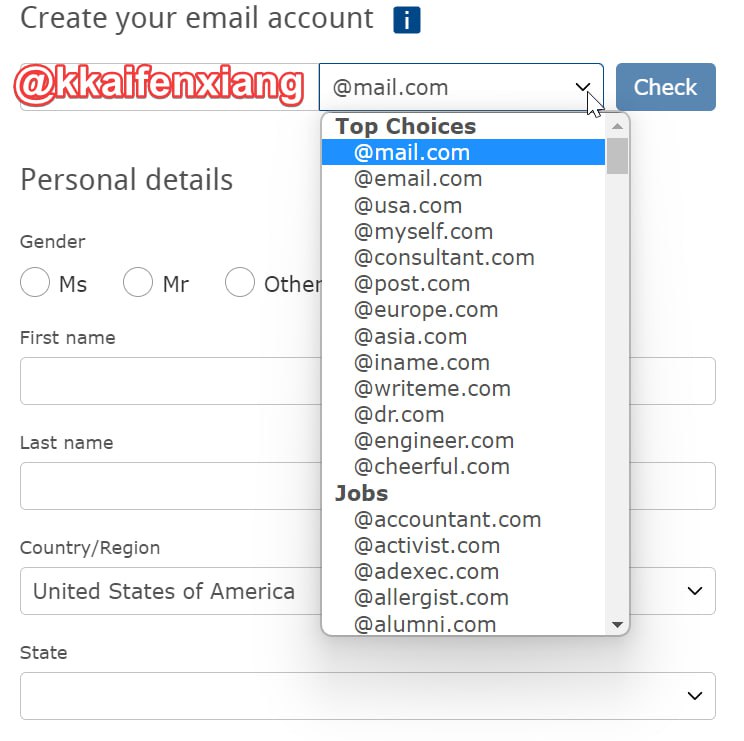
Task: Click the domain list scroll-down arrow
Action: 617,625
